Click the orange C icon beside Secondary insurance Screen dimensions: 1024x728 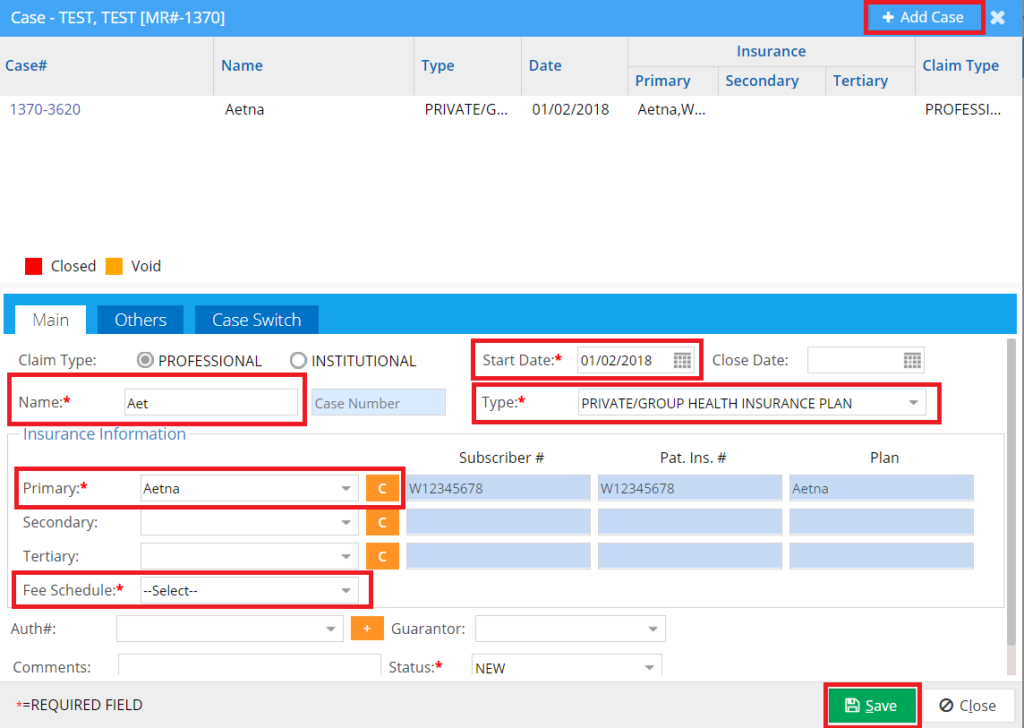(x=382, y=521)
